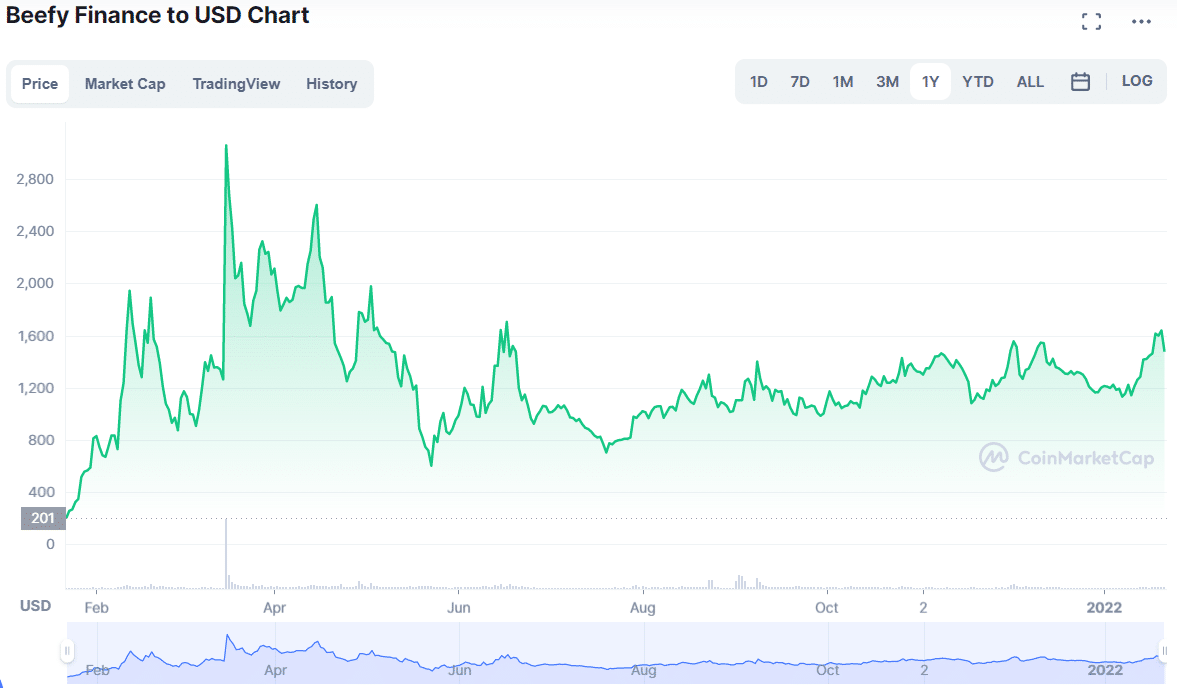Click the Jun label on main x-axis
Image resolution: width=1177 pixels, height=688 pixels.
click(x=459, y=608)
